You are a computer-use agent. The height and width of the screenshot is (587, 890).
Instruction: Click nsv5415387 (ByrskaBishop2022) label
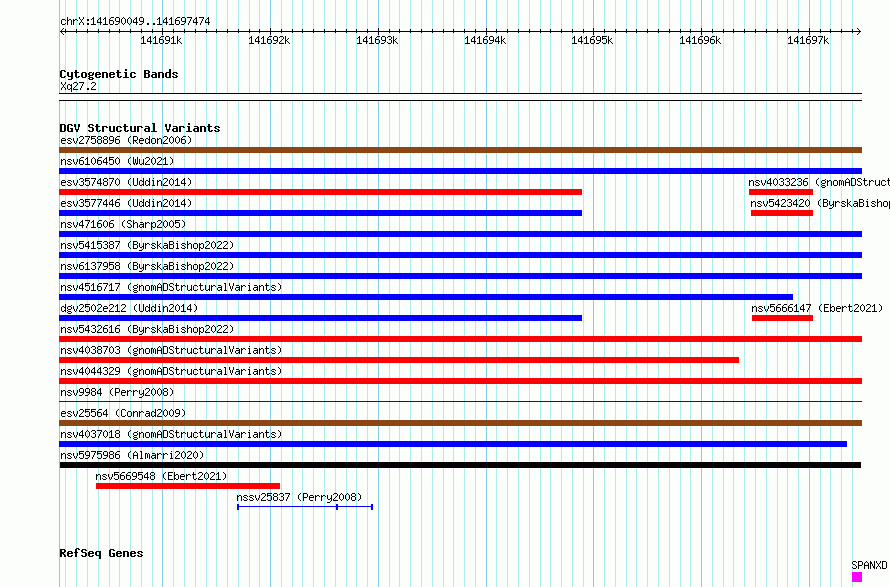tap(147, 245)
